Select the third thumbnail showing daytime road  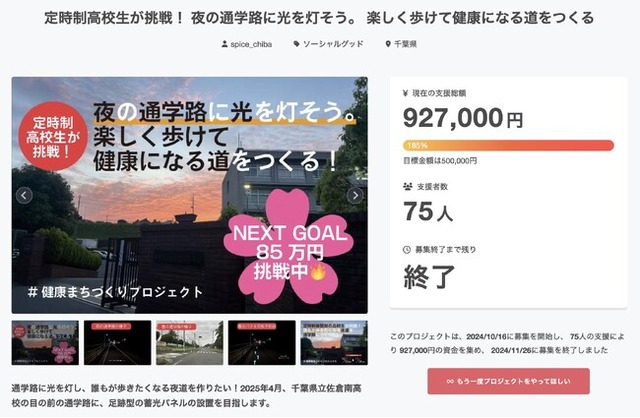(x=189, y=342)
